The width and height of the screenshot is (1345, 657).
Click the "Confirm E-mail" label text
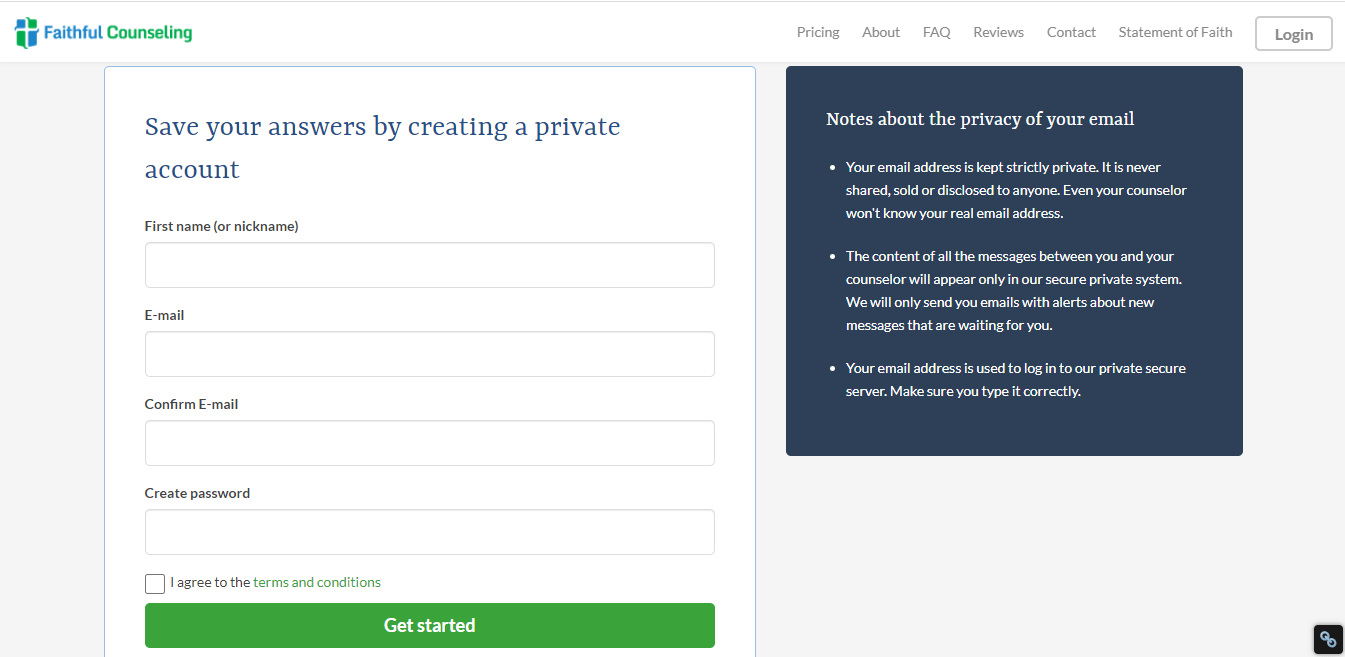tap(191, 404)
